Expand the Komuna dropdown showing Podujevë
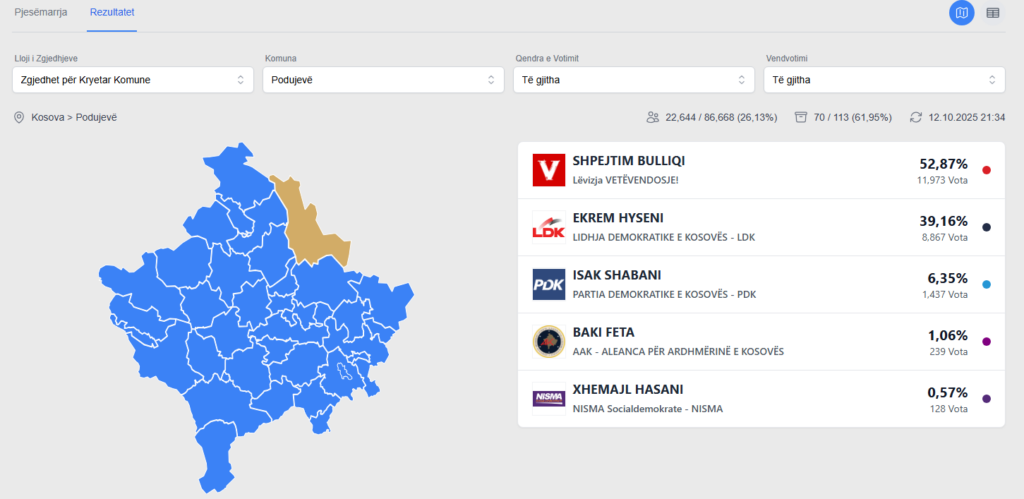Screen dimensions: 1024x499 [382, 80]
